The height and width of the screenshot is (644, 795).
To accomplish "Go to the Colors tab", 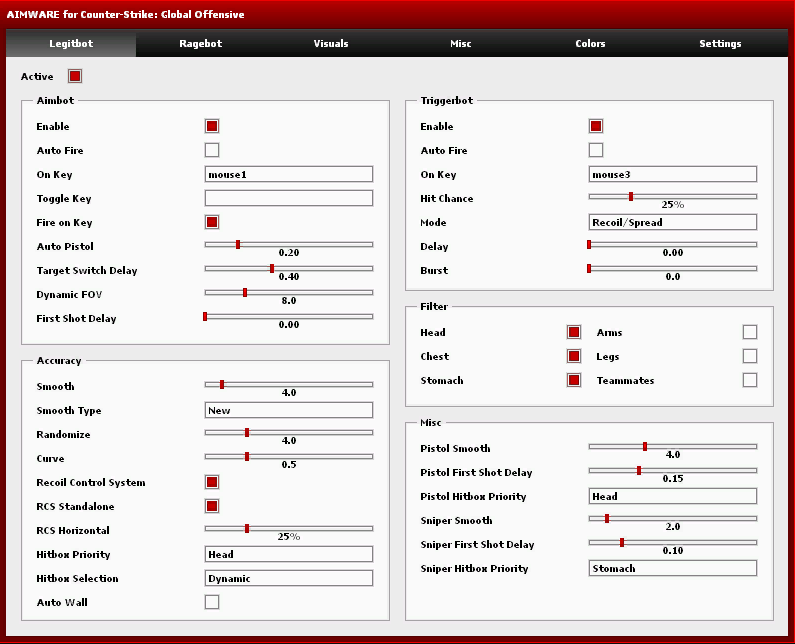I will (590, 44).
